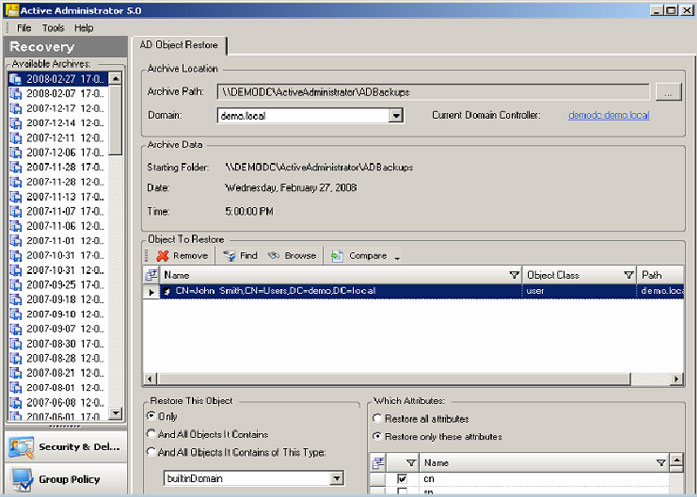
Task: Open the Object Class column filter
Action: (629, 275)
